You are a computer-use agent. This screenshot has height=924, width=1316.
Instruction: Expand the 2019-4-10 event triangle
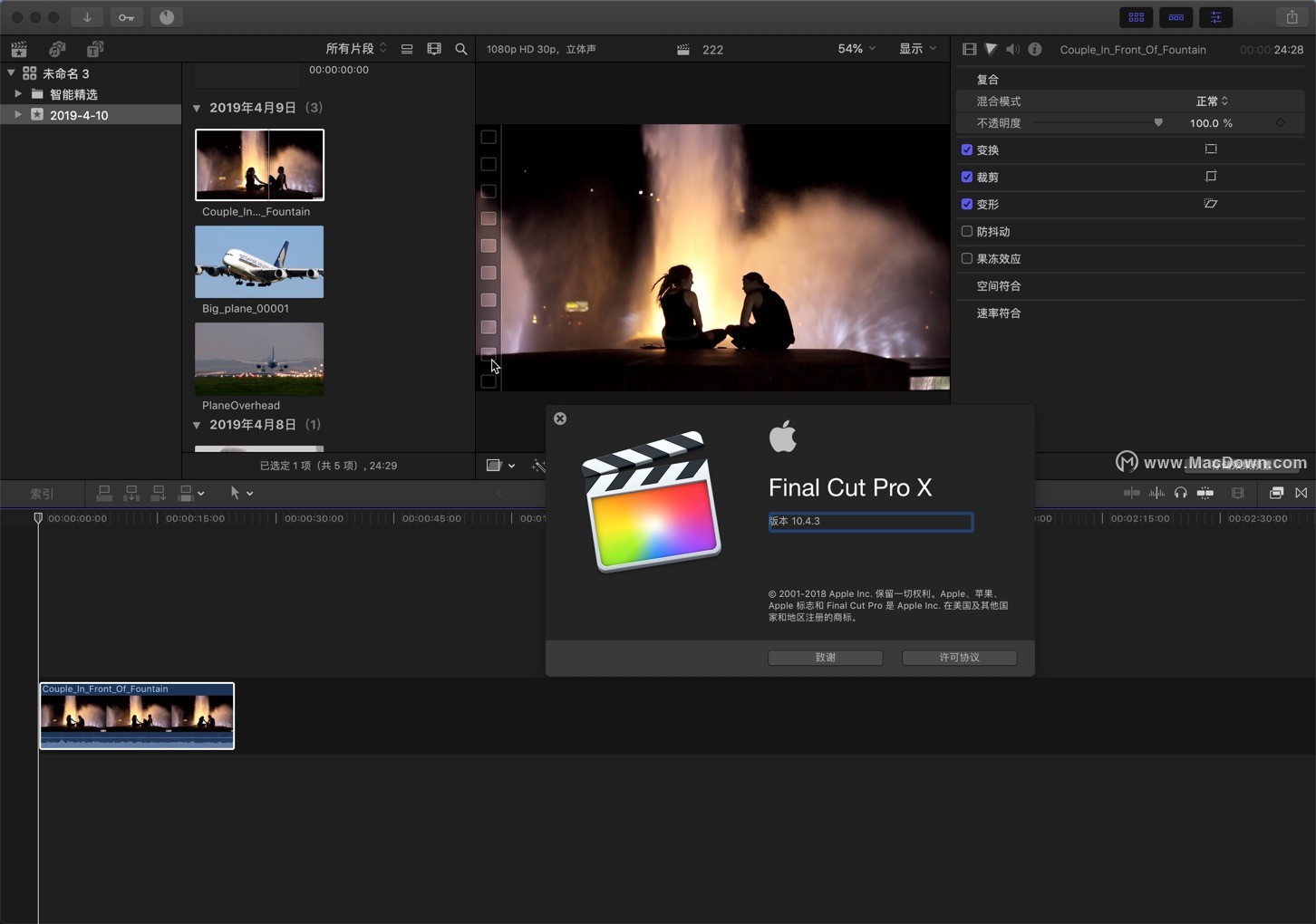pos(18,114)
